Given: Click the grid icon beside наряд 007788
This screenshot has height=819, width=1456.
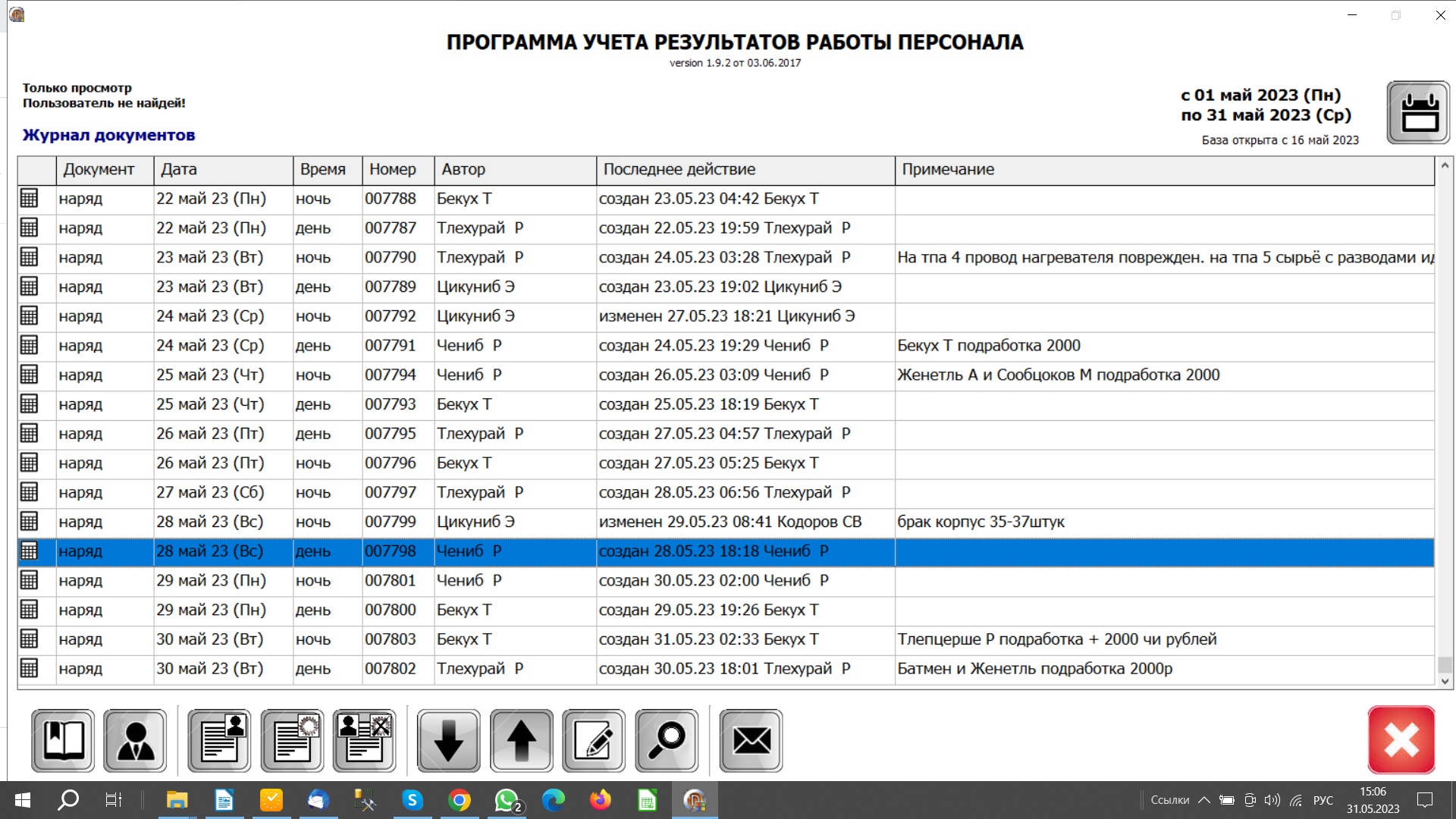Looking at the screenshot, I should 29,198.
